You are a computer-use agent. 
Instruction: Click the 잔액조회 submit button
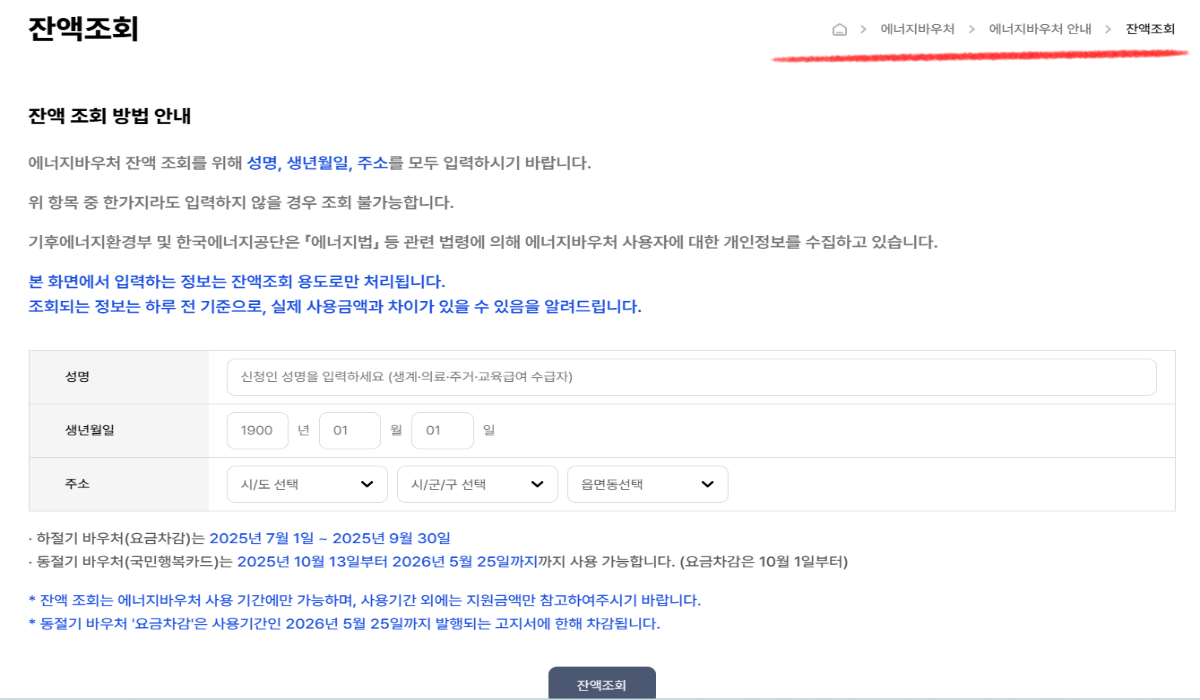[602, 684]
